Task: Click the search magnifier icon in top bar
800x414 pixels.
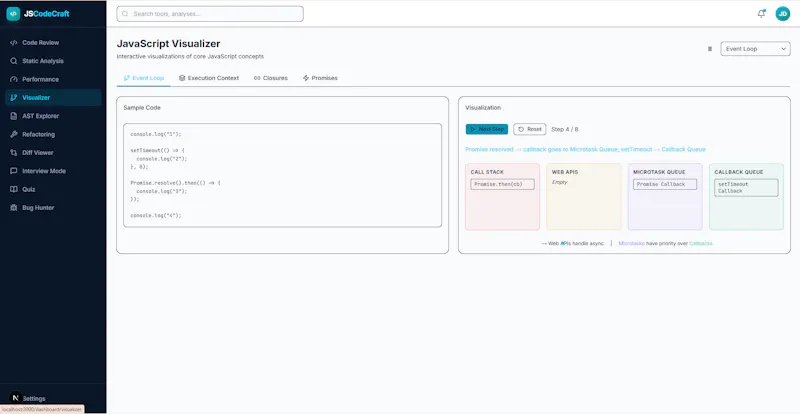Action: pyautogui.click(x=125, y=14)
